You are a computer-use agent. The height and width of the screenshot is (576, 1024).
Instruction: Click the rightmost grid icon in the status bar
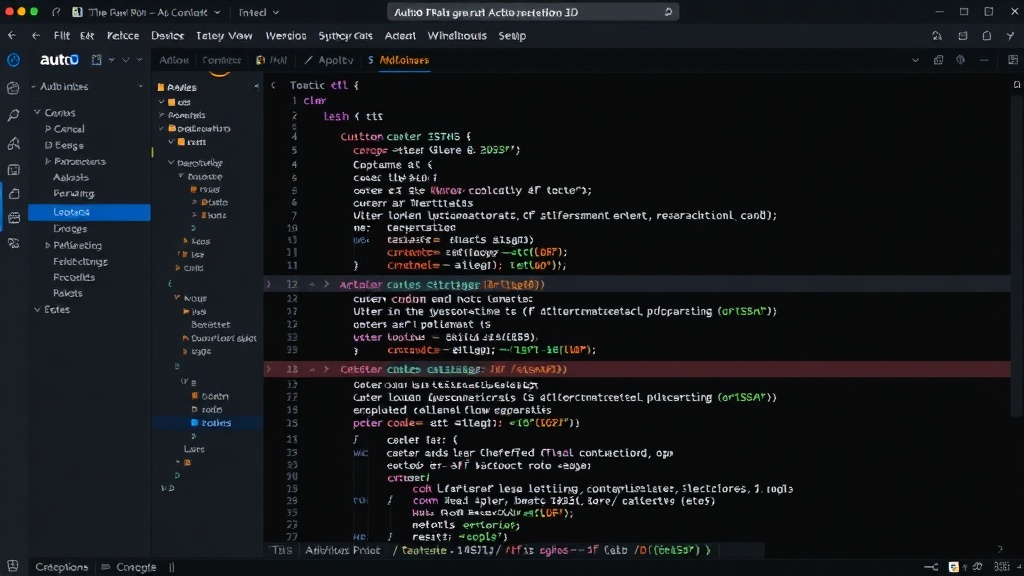coord(1001,567)
